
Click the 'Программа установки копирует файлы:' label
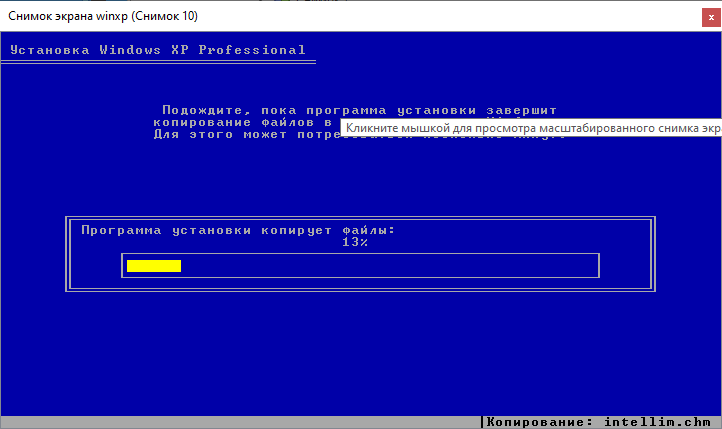[238, 230]
